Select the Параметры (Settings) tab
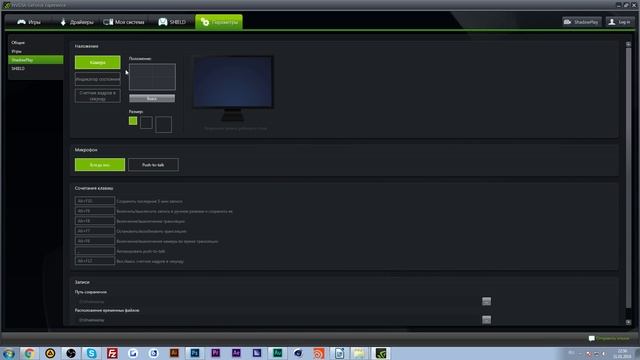640x360 pixels. click(x=219, y=22)
